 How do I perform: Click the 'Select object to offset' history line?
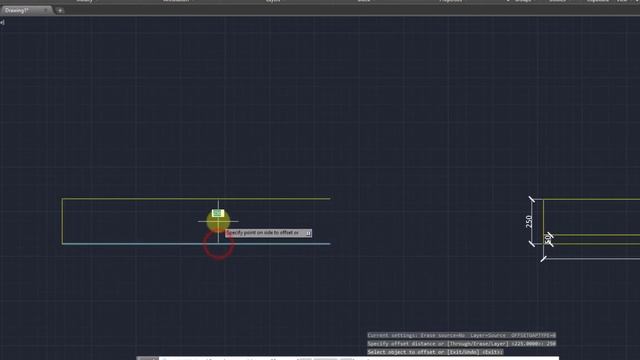[x=435, y=352]
